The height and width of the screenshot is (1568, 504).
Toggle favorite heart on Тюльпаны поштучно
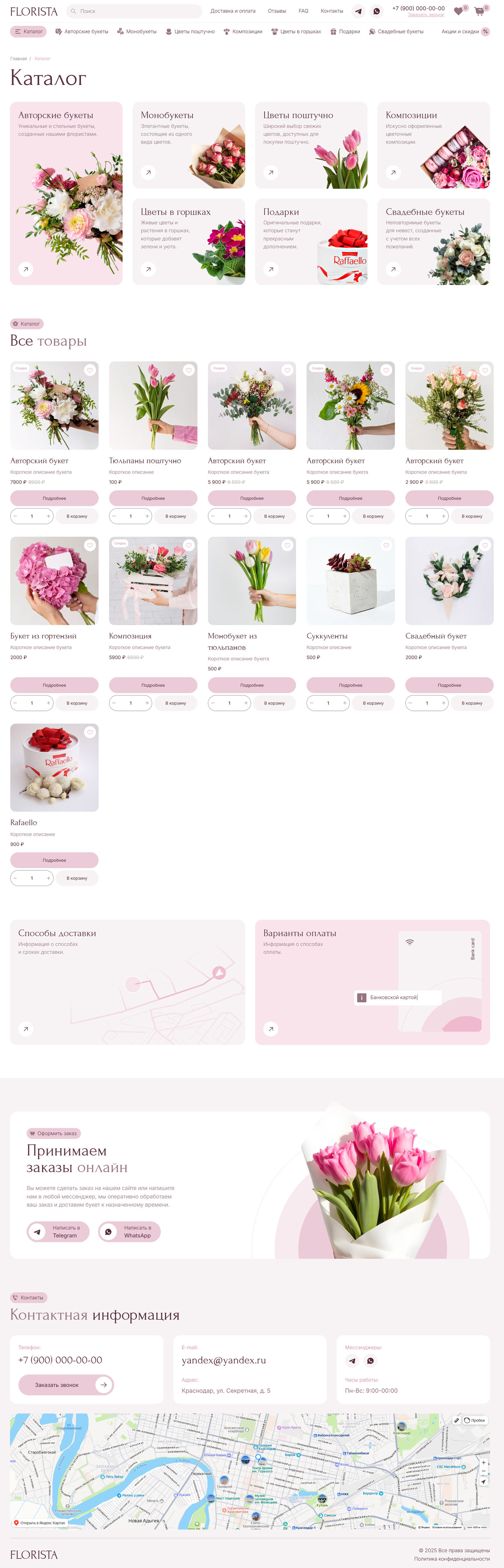click(x=189, y=370)
